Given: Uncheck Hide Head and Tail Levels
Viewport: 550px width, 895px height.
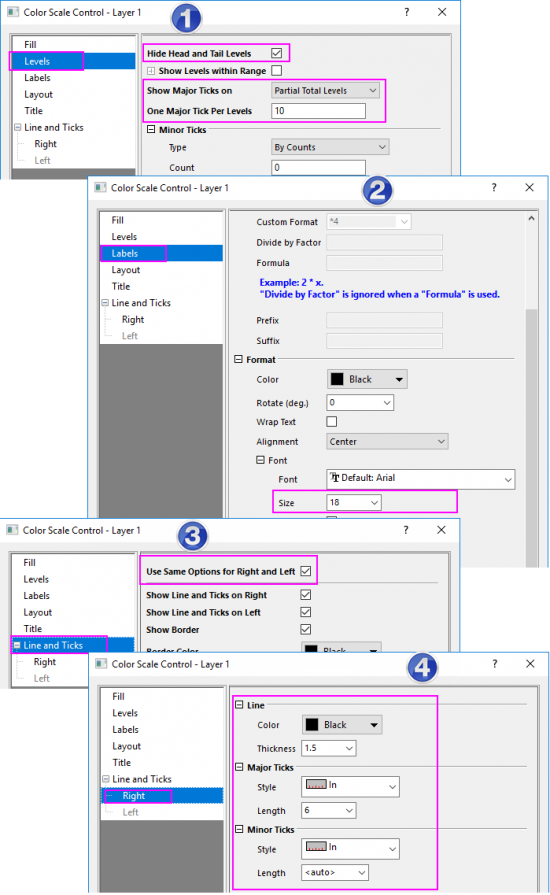Looking at the screenshot, I should click(x=277, y=53).
